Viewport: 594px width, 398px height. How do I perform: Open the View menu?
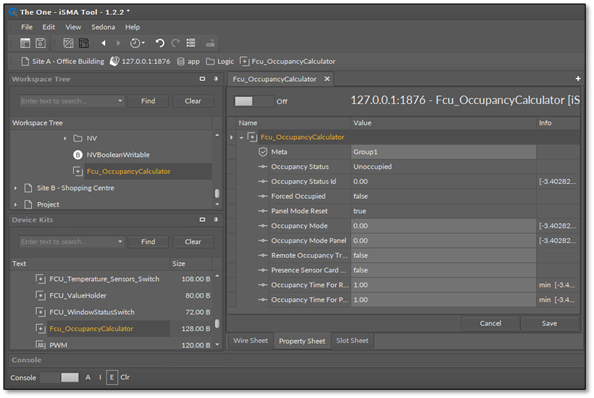coord(73,27)
